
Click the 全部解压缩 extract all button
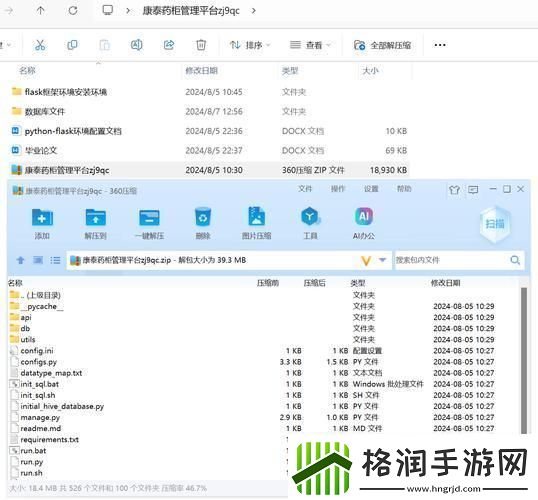pos(382,45)
